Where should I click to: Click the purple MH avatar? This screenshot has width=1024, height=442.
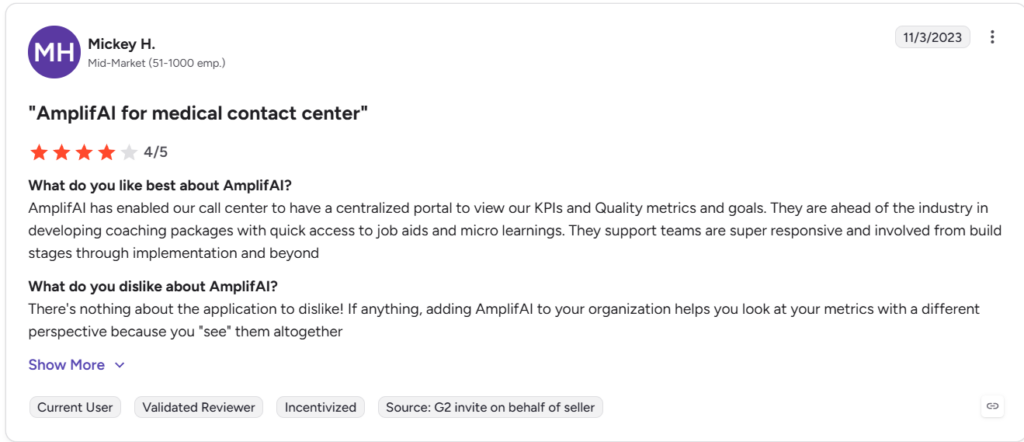click(54, 52)
